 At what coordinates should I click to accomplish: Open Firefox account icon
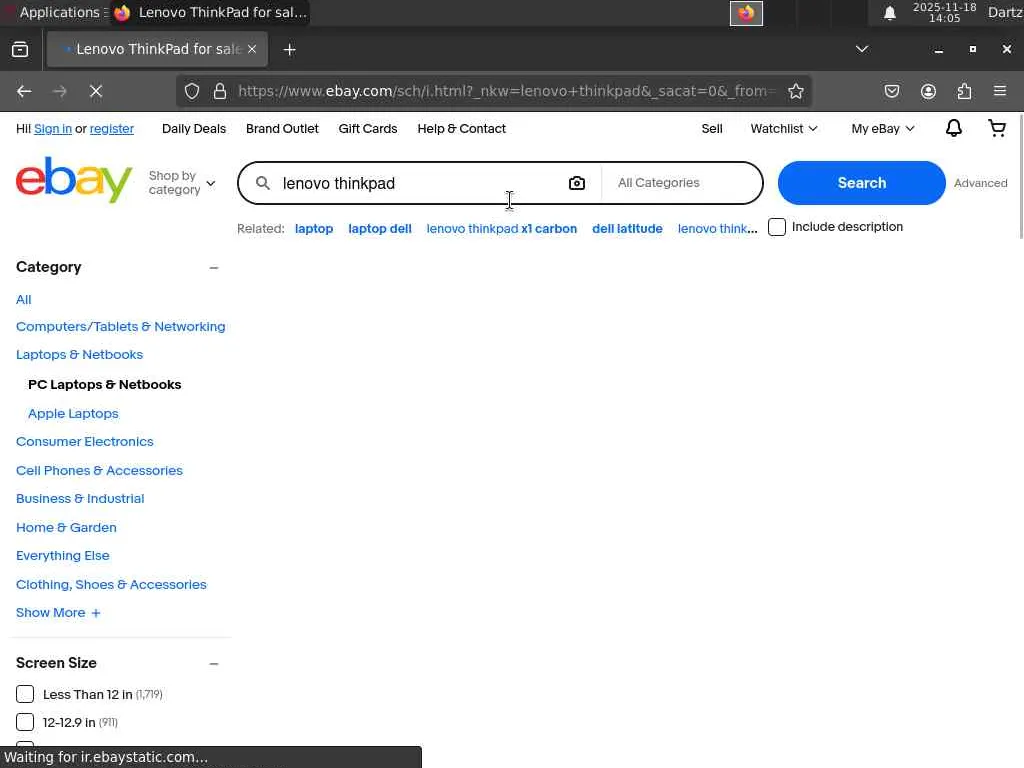coord(928,91)
